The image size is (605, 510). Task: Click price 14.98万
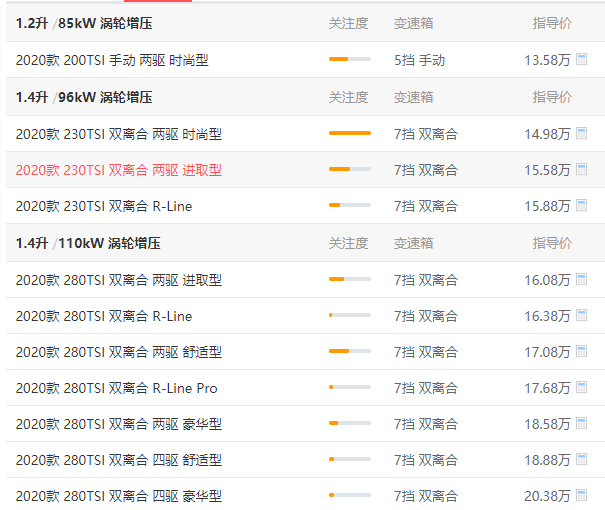pyautogui.click(x=547, y=134)
